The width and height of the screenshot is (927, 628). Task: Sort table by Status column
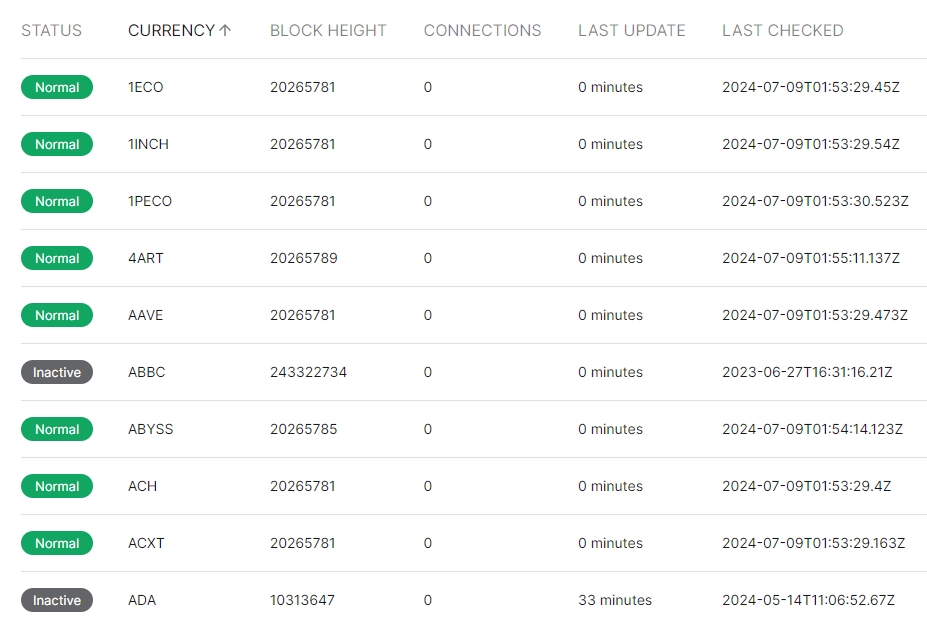click(x=52, y=31)
